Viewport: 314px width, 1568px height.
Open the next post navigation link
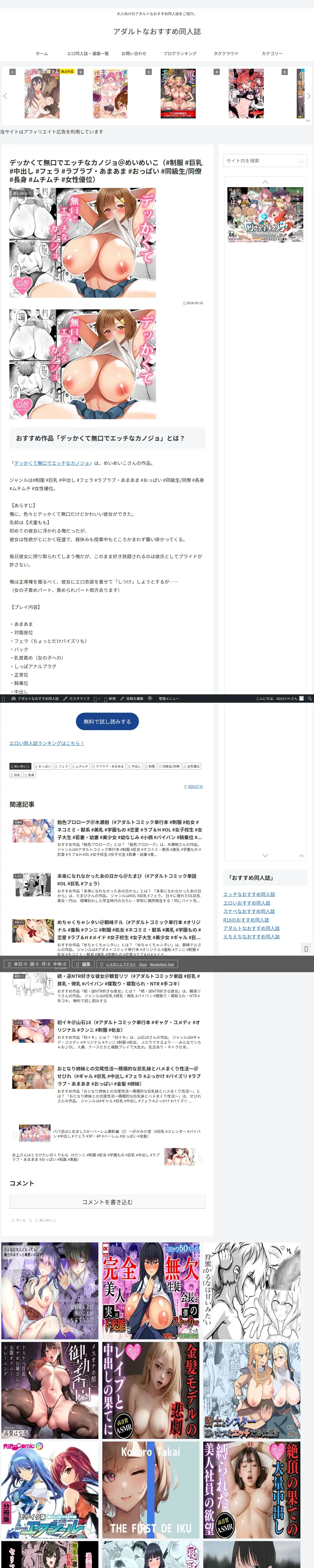107,1157
